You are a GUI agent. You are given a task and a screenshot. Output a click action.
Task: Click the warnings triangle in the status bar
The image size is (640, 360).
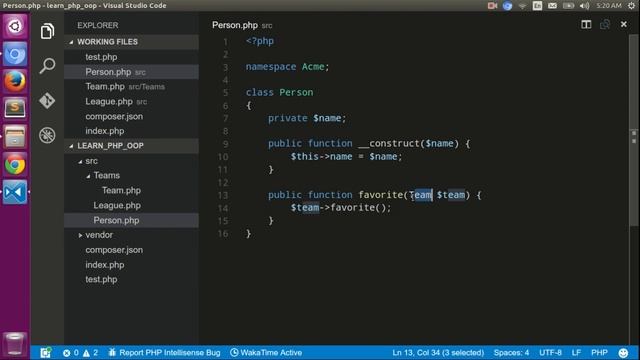pyautogui.click(x=86, y=353)
